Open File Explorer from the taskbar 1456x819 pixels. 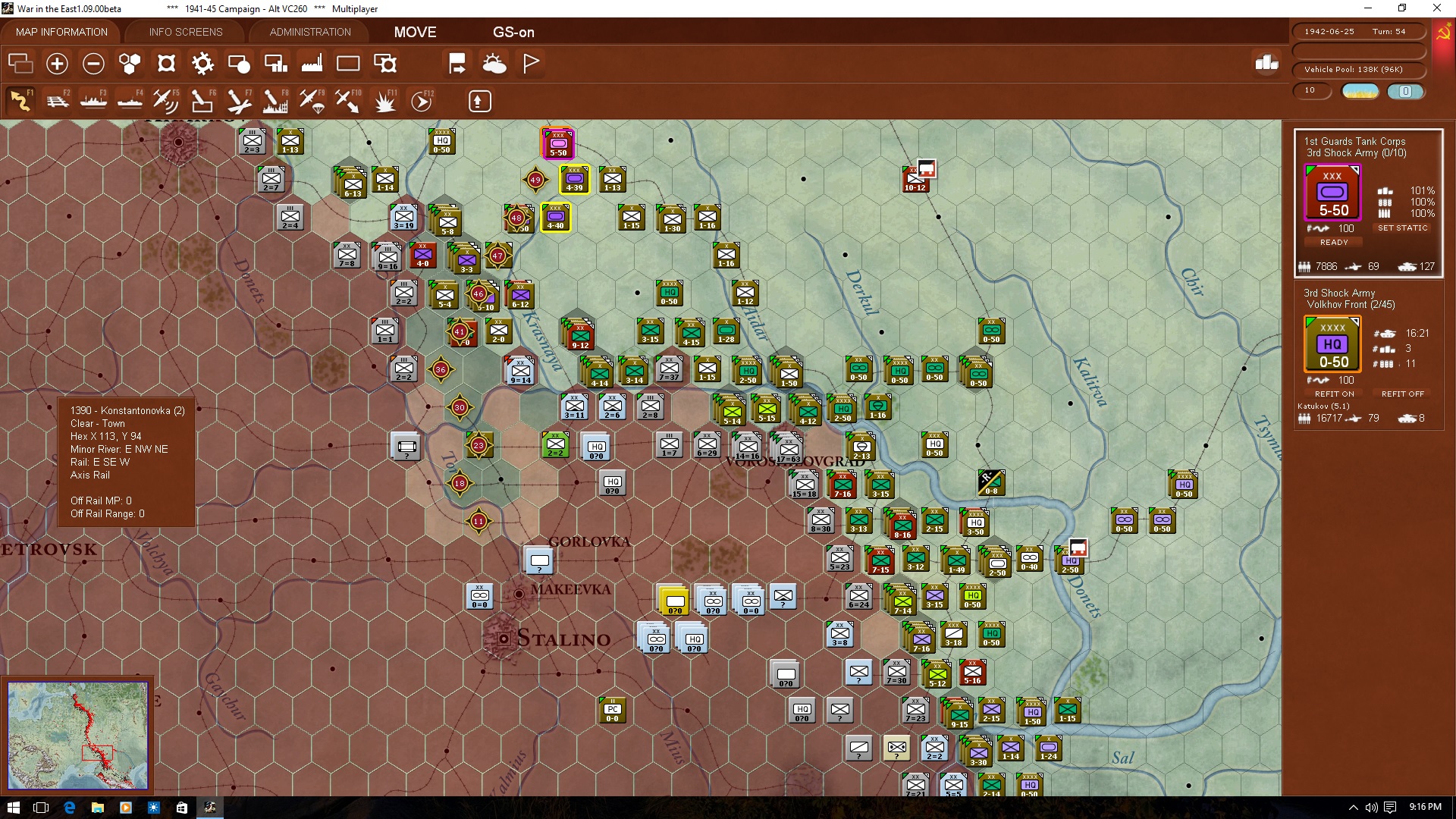point(98,808)
